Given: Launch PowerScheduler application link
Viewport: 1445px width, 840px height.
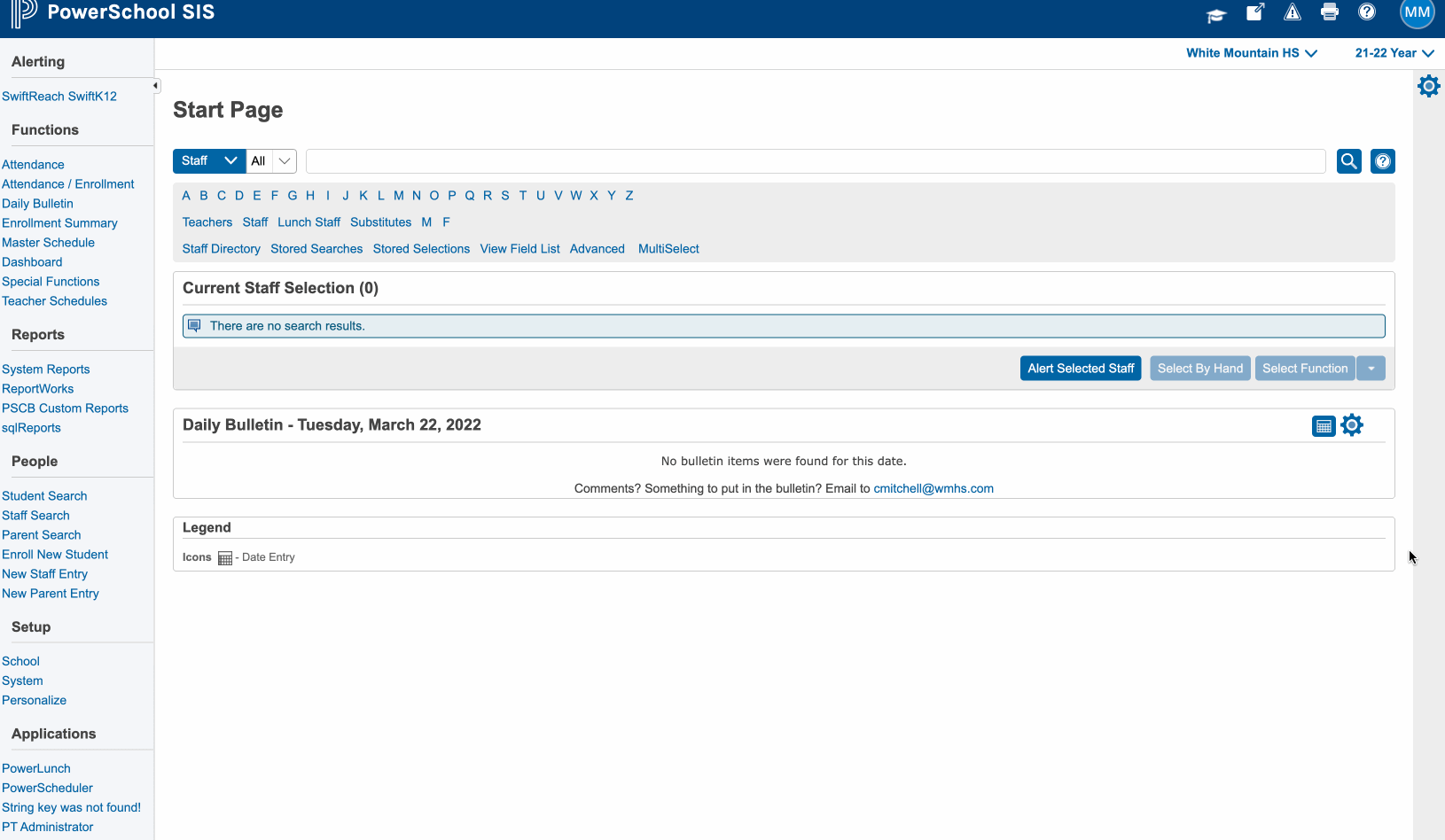Looking at the screenshot, I should click(47, 789).
